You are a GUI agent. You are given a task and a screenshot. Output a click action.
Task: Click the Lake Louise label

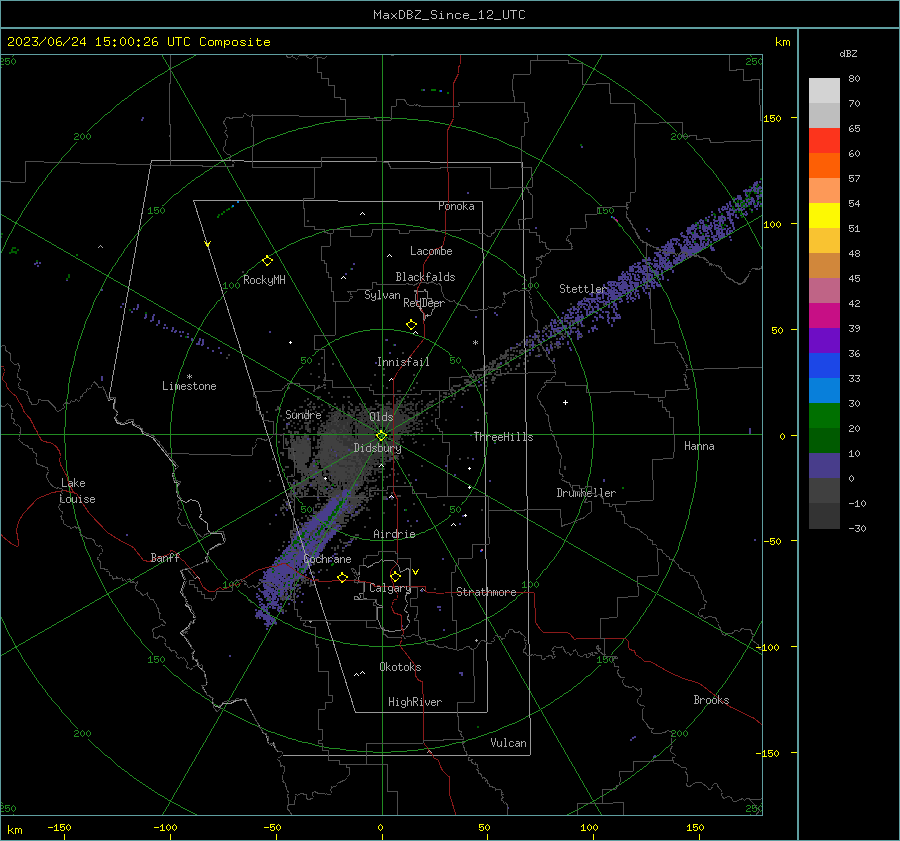(x=77, y=491)
